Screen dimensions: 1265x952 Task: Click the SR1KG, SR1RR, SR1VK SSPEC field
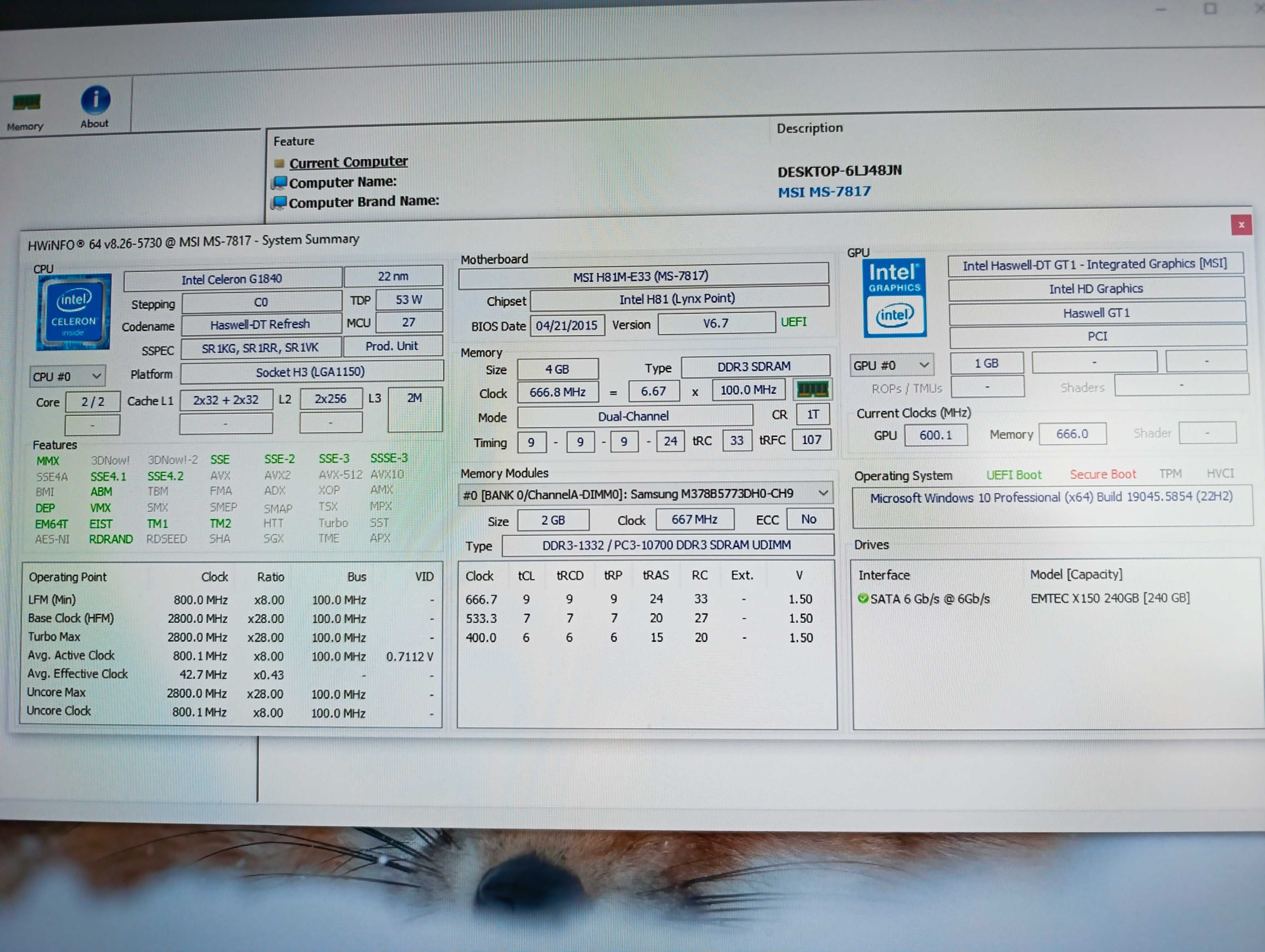click(x=261, y=348)
